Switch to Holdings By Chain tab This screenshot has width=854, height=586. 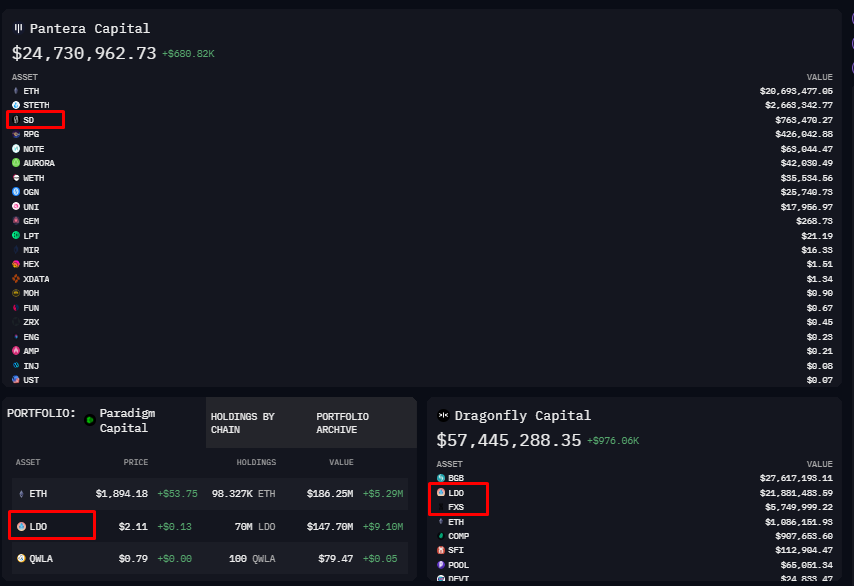click(x=242, y=423)
